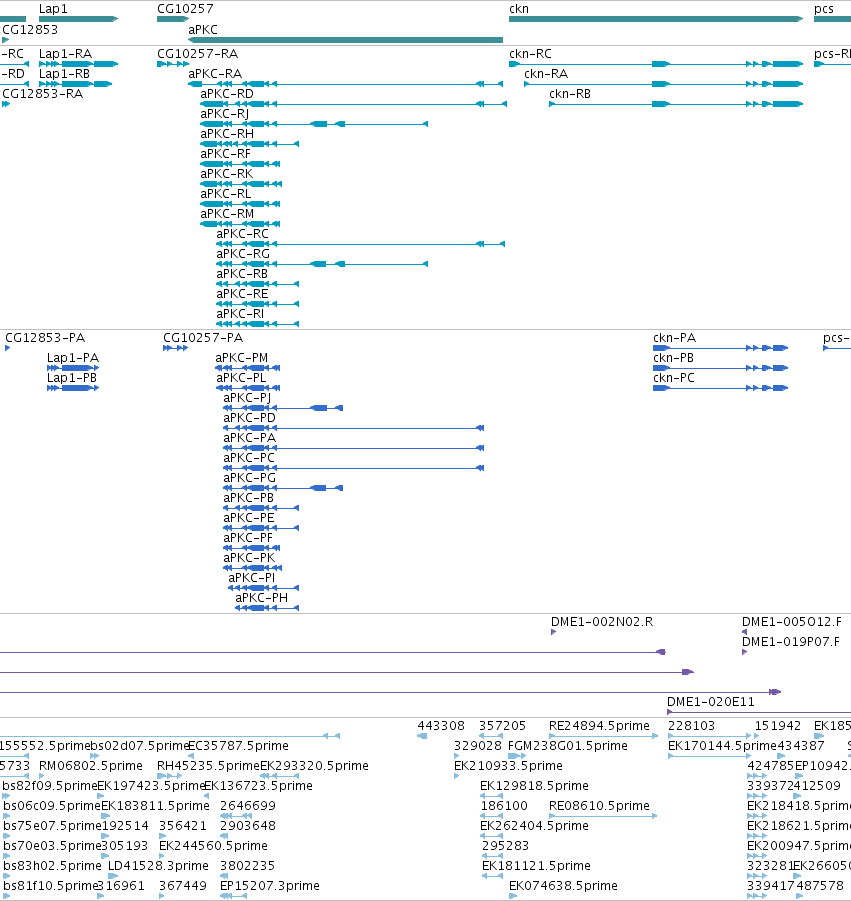This screenshot has height=901, width=851.
Task: Select the aPKC-RC transcript label
Action: point(242,233)
